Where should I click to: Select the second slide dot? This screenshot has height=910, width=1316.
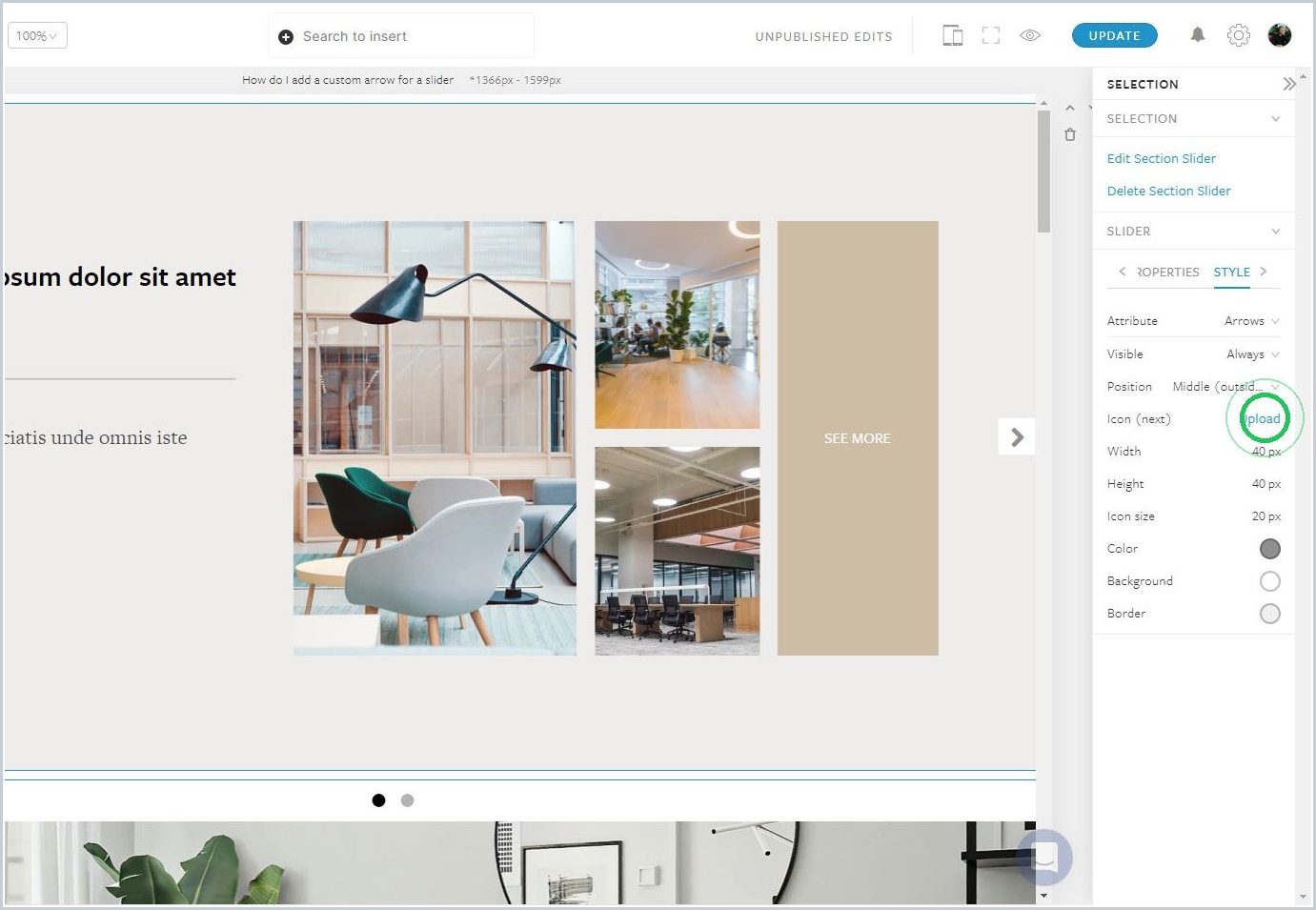(x=407, y=800)
